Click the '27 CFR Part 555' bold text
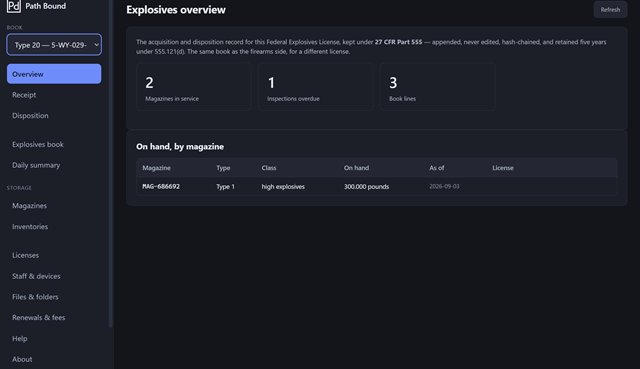 coord(398,42)
